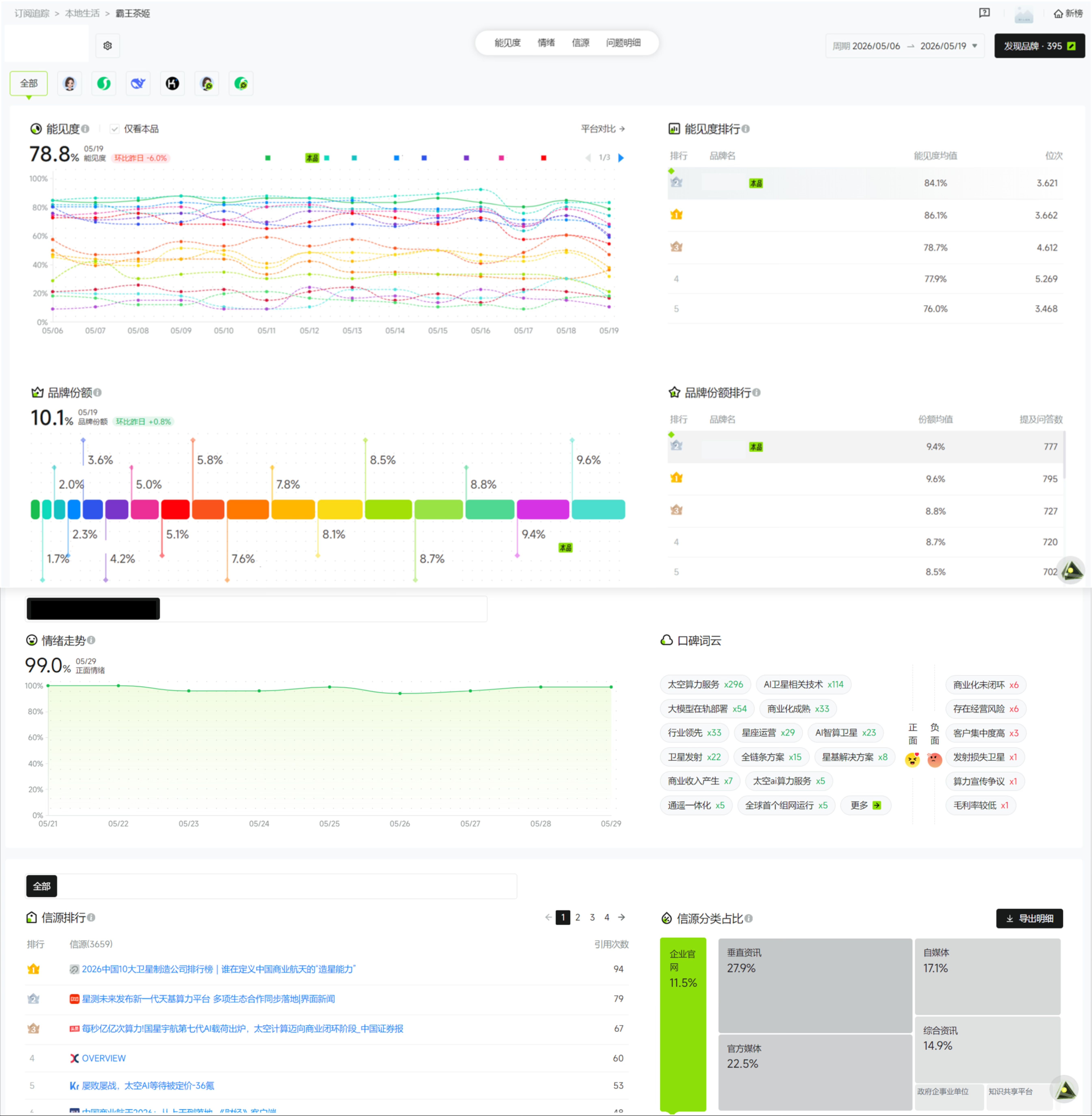Toggle the purple legend series swatch
This screenshot has height=1116, width=1092.
[466, 158]
